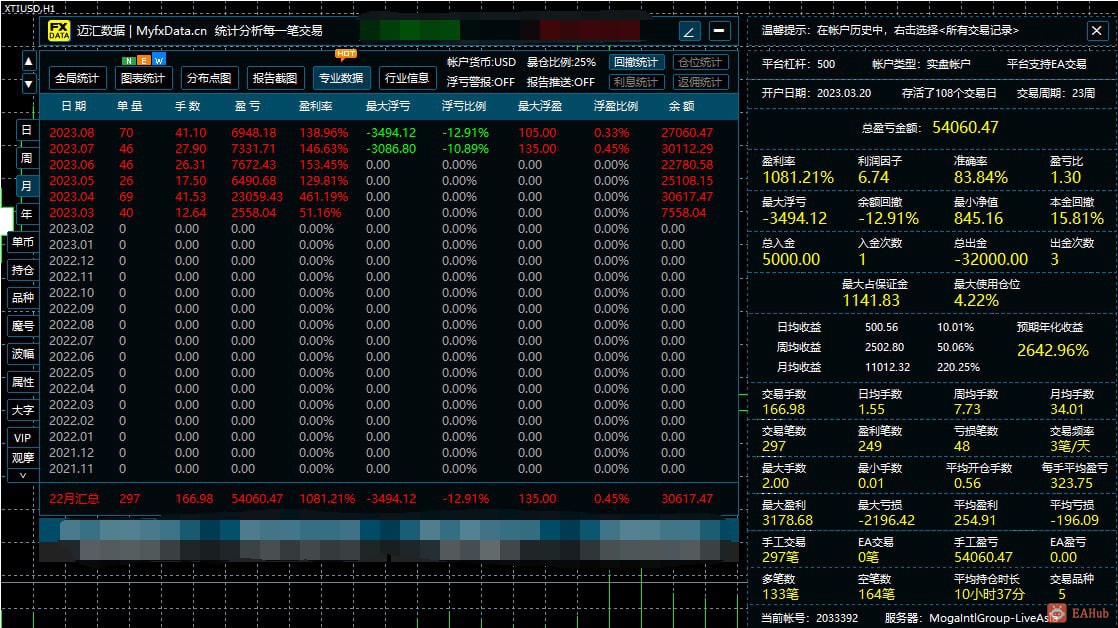
Task: Click balance value 27060.47
Action: (x=687, y=133)
